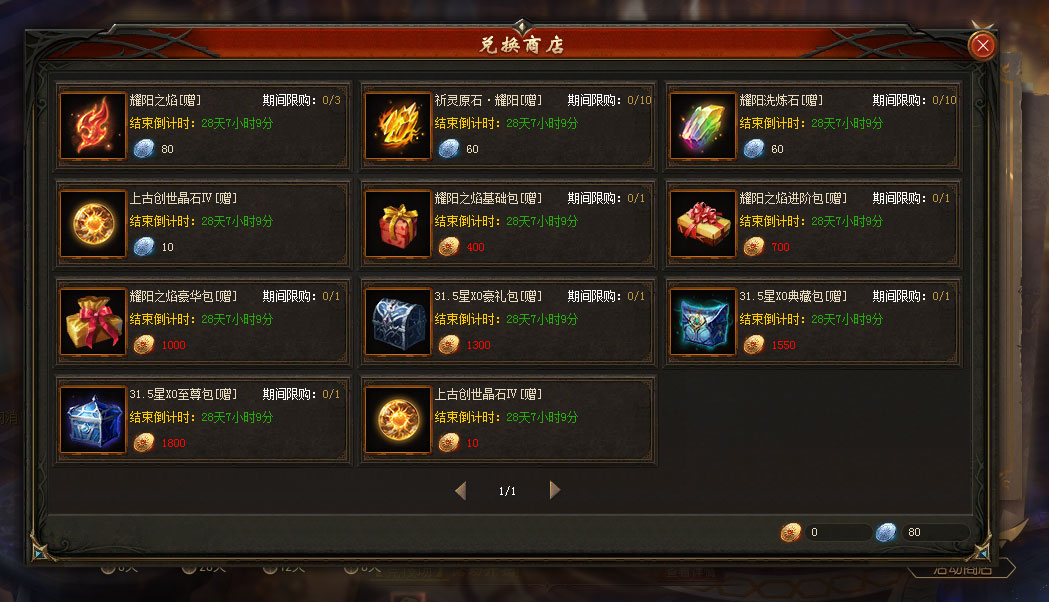Pick the 耀阳之焰进阶包 gift box icon
This screenshot has width=1049, height=602.
coord(703,224)
